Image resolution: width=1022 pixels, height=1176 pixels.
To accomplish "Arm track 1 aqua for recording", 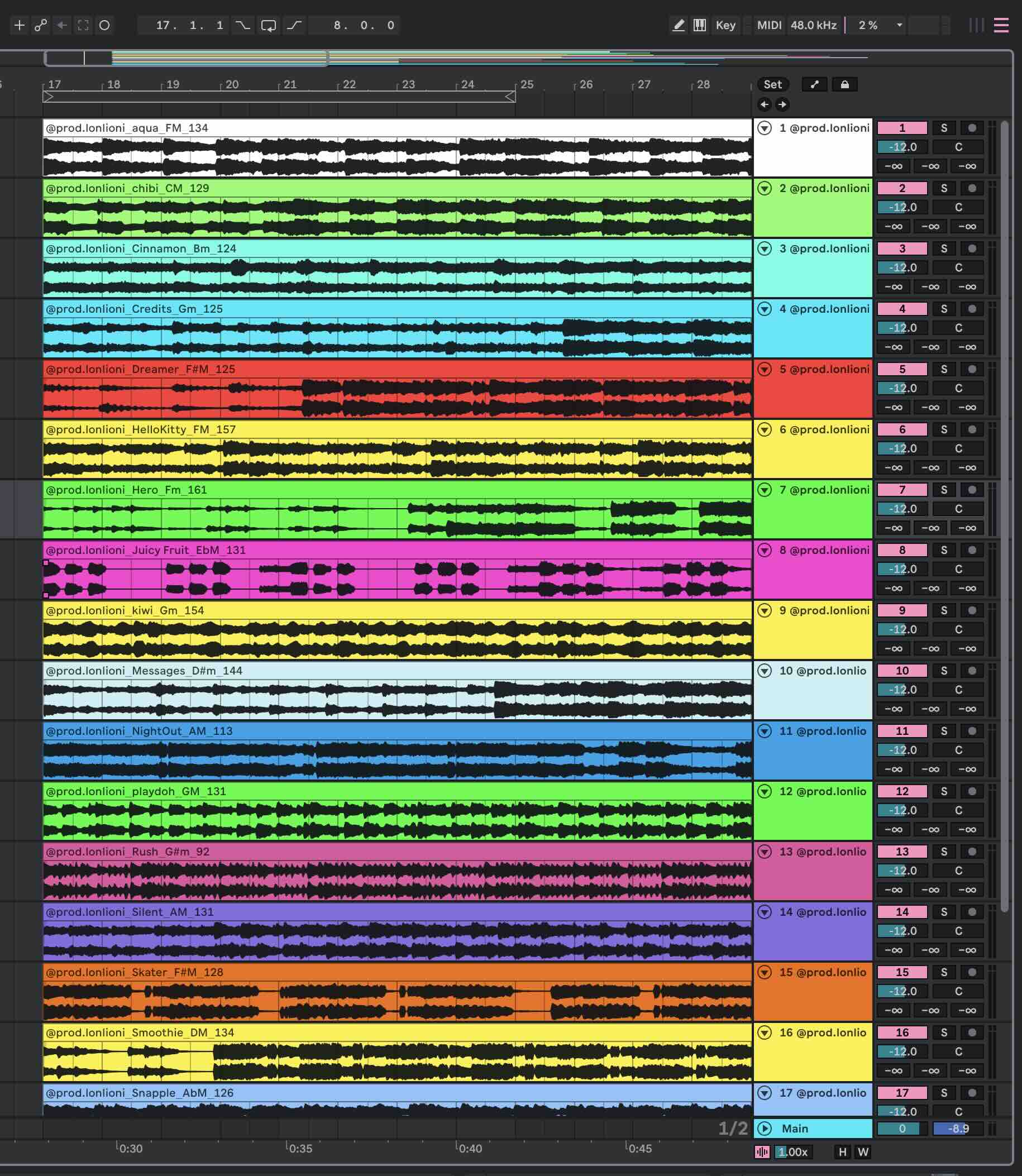I will [x=972, y=128].
